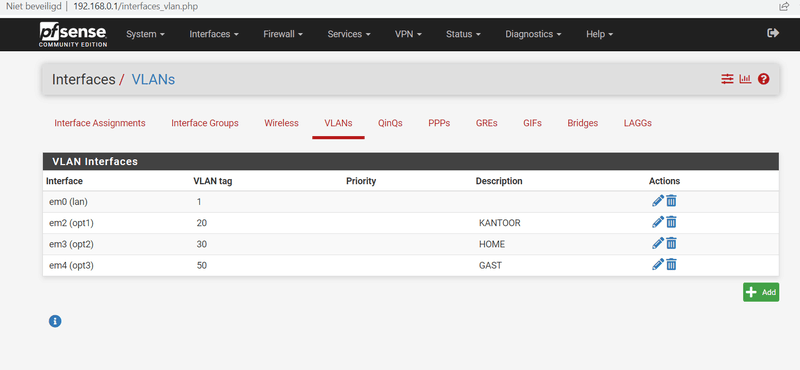Viewport: 800px width, 370px height.
Task: Click the GAST description cell
Action: pyautogui.click(x=490, y=265)
